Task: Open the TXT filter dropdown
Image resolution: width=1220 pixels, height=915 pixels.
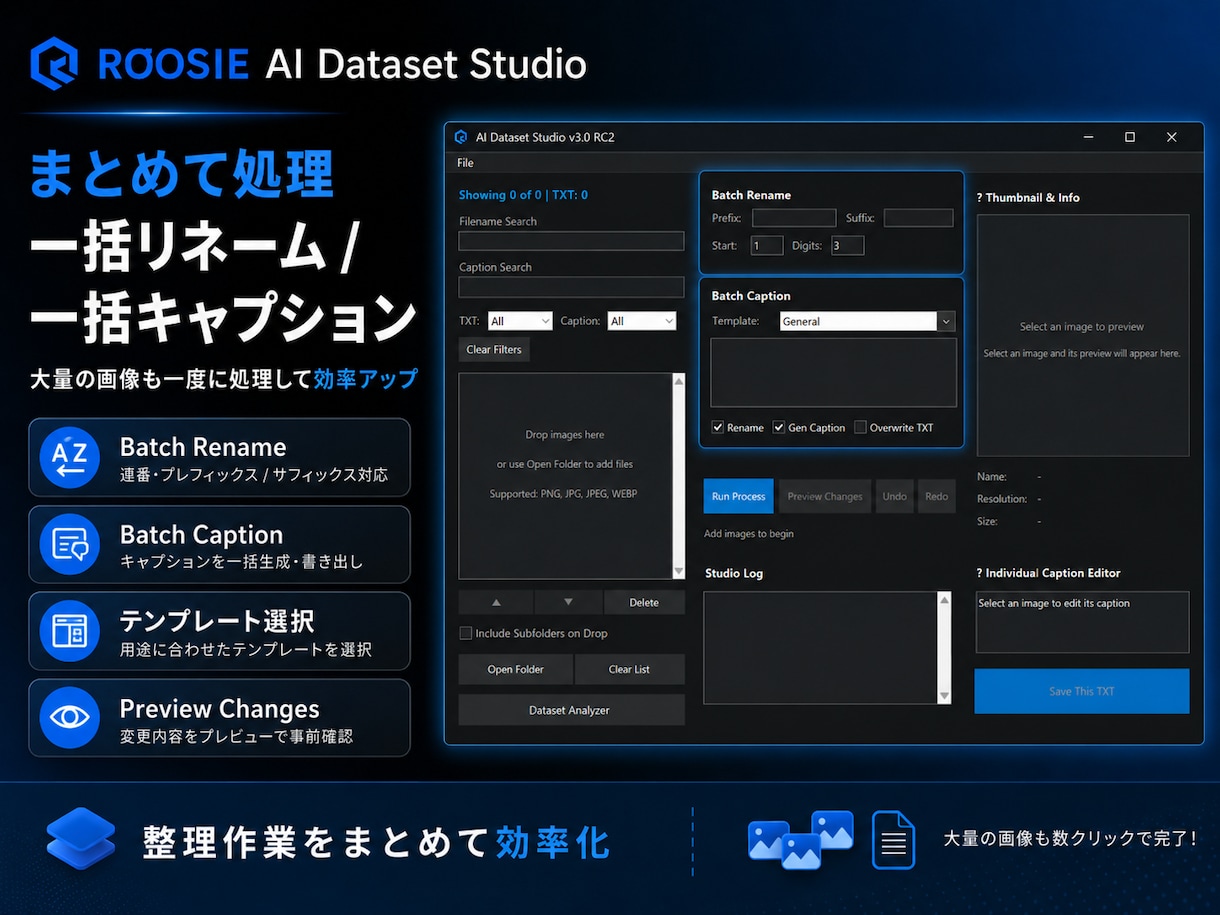Action: [x=520, y=321]
